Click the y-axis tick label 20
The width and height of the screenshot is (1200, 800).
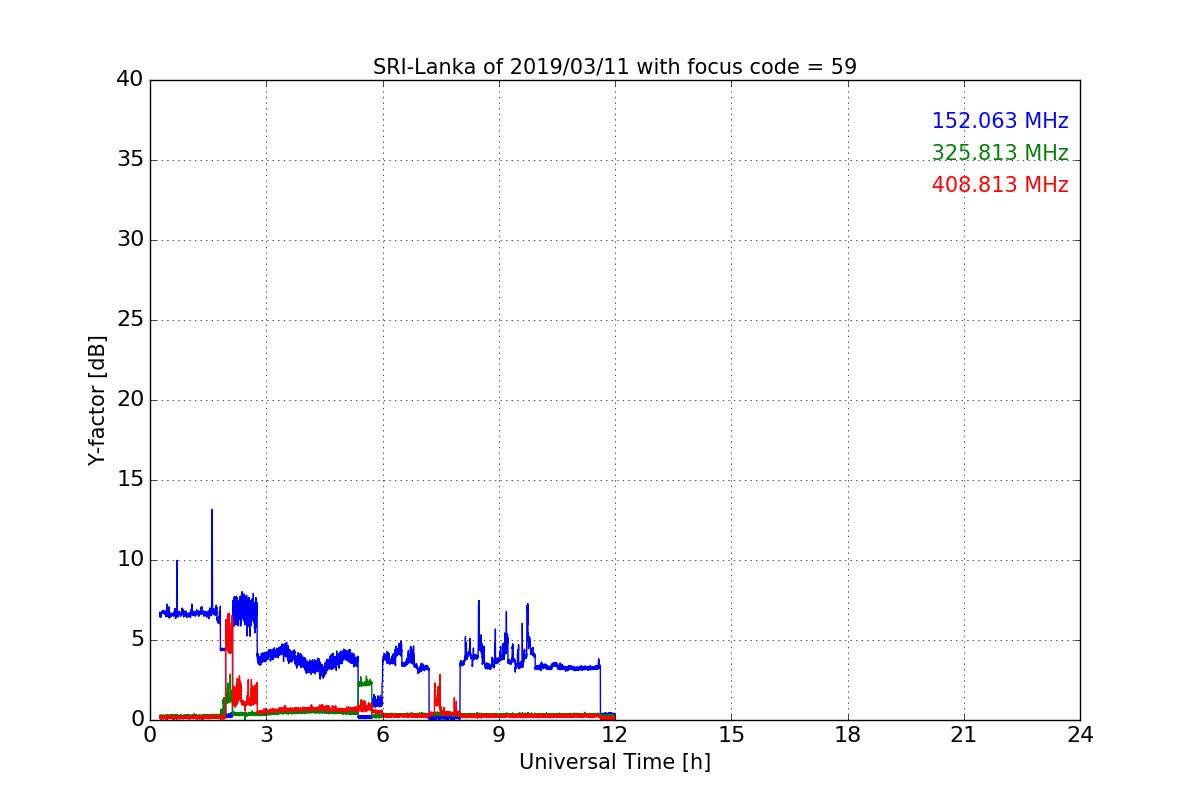[x=130, y=400]
